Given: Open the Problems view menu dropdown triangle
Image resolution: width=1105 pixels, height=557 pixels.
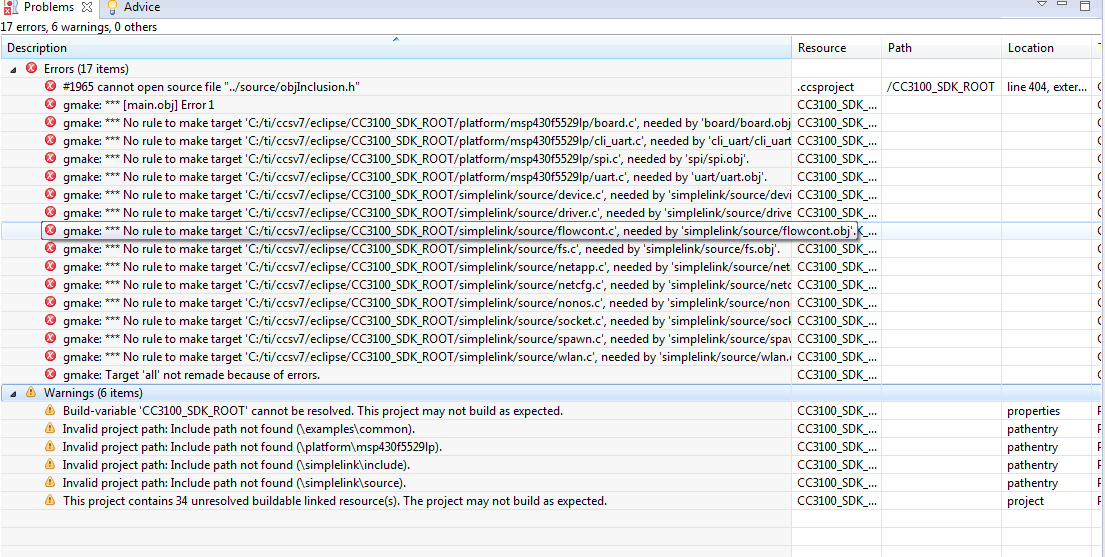Looking at the screenshot, I should pos(1042,5).
